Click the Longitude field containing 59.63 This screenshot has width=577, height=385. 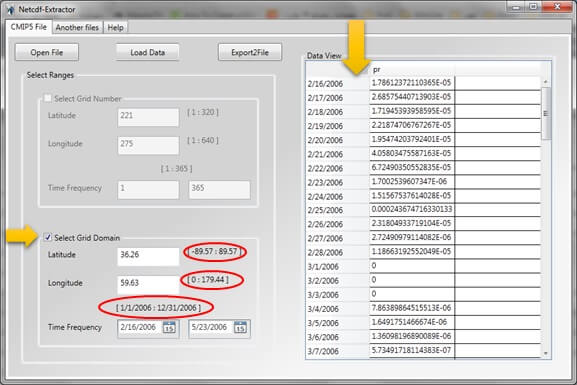(148, 283)
